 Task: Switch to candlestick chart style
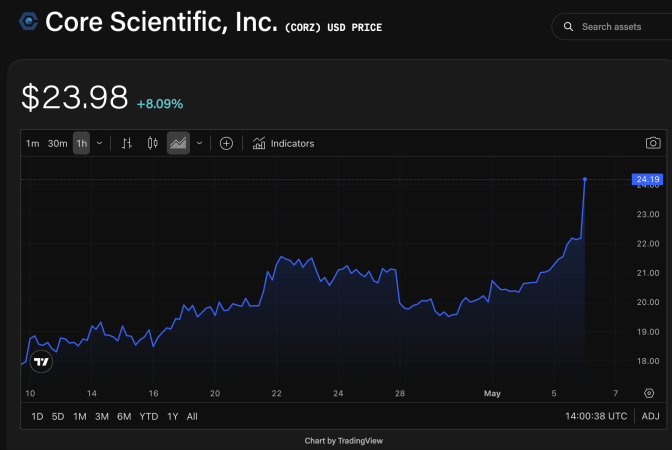click(x=153, y=144)
